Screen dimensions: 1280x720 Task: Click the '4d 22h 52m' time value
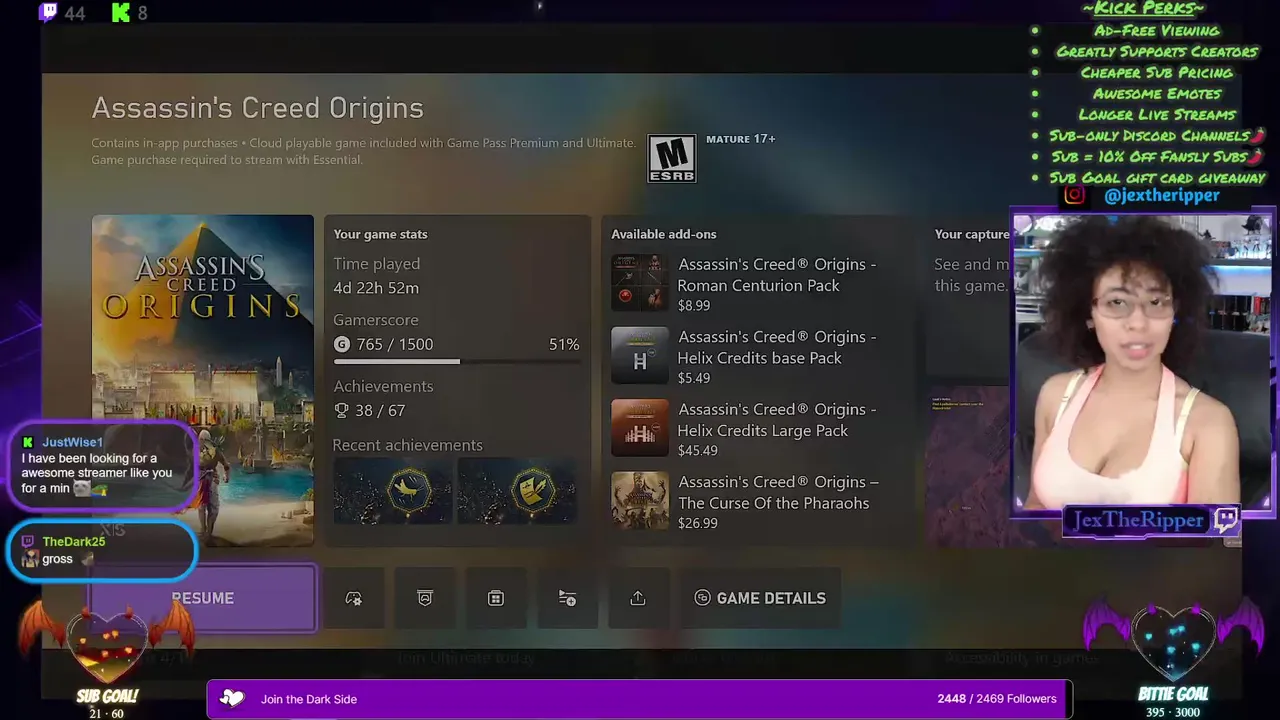[376, 288]
